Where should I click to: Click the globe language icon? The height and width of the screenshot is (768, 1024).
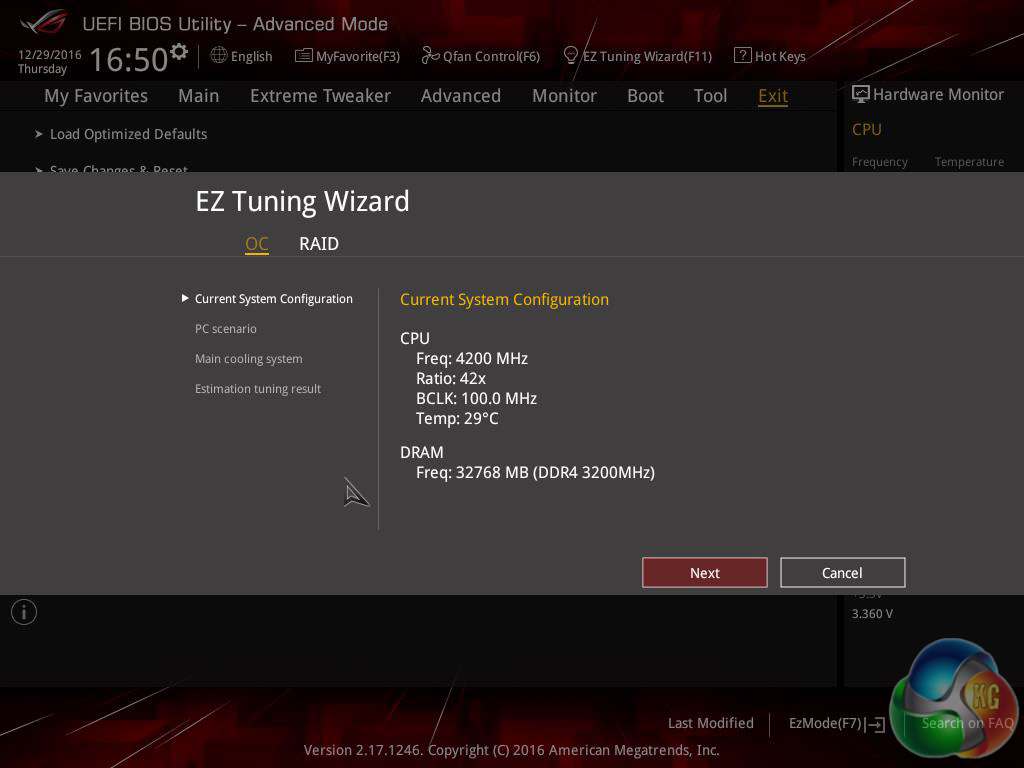coord(219,56)
